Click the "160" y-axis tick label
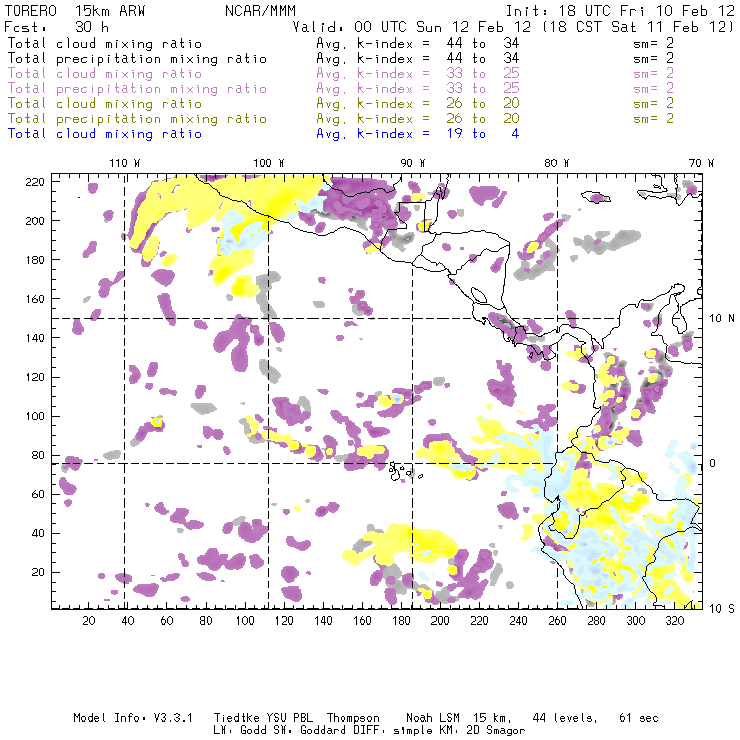Screen dimensions: 740x740 click(x=35, y=299)
